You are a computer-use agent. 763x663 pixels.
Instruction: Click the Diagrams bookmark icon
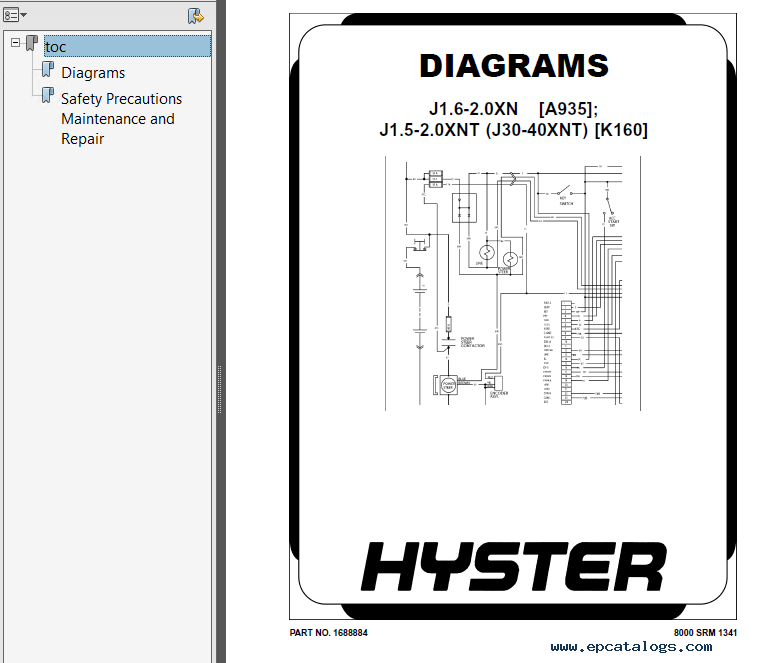pos(48,69)
